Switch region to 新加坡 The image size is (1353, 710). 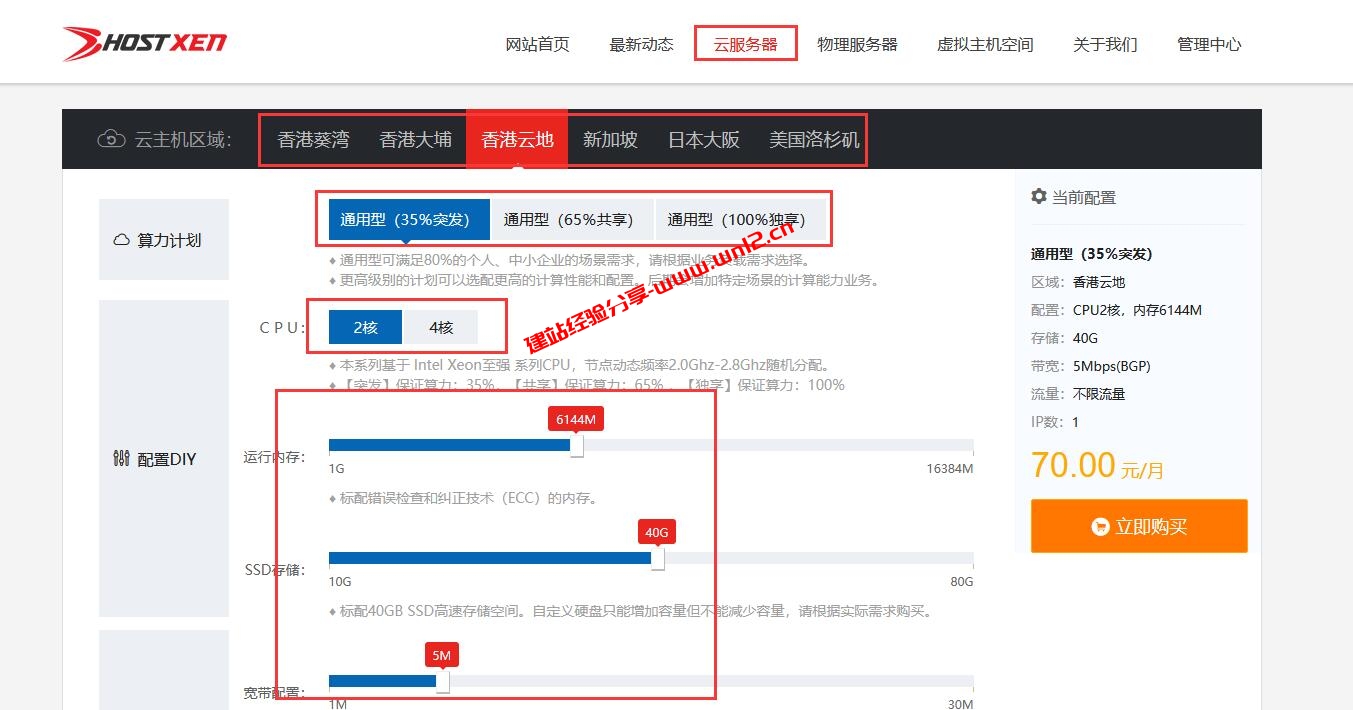(609, 140)
